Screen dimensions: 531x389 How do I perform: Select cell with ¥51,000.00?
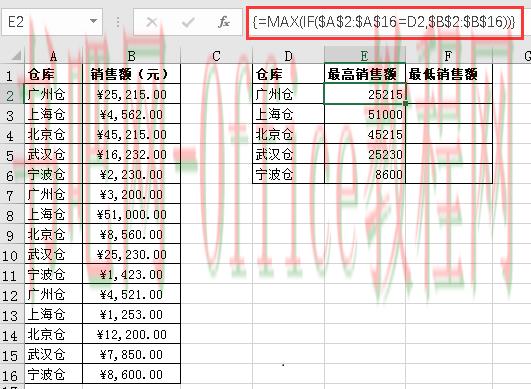(x=131, y=214)
